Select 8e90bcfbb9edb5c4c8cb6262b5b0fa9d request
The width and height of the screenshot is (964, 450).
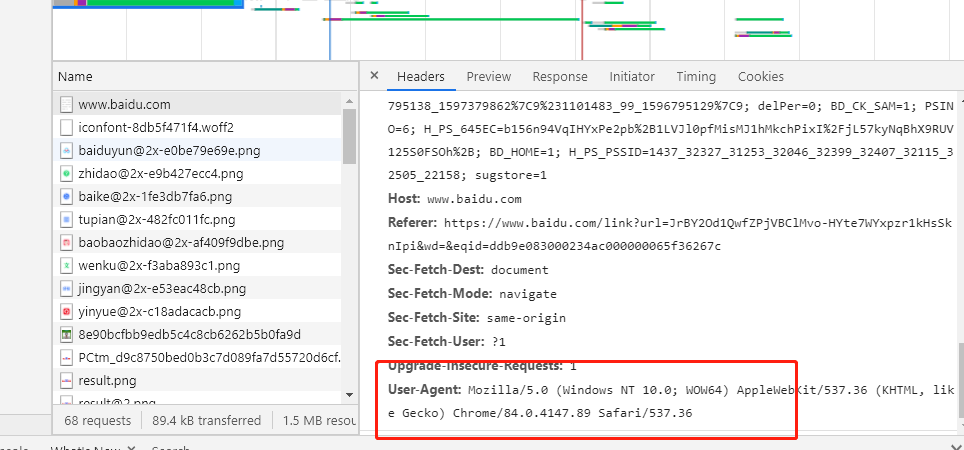199,335
